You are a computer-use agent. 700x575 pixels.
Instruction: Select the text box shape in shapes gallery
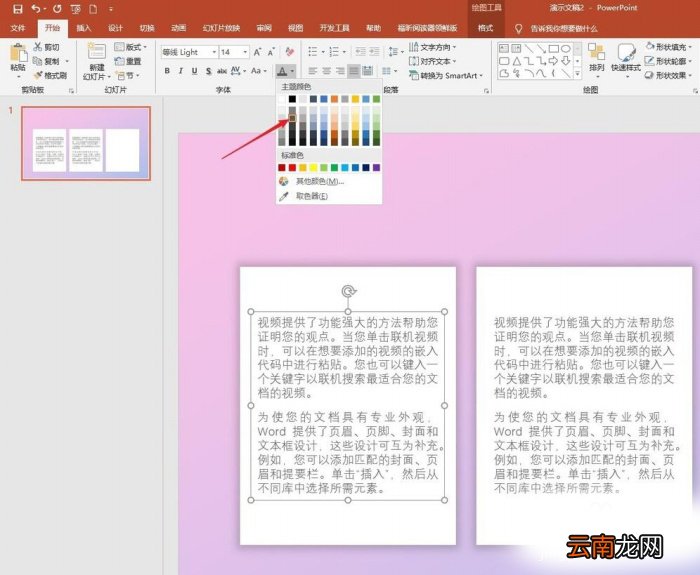pyautogui.click(x=504, y=48)
